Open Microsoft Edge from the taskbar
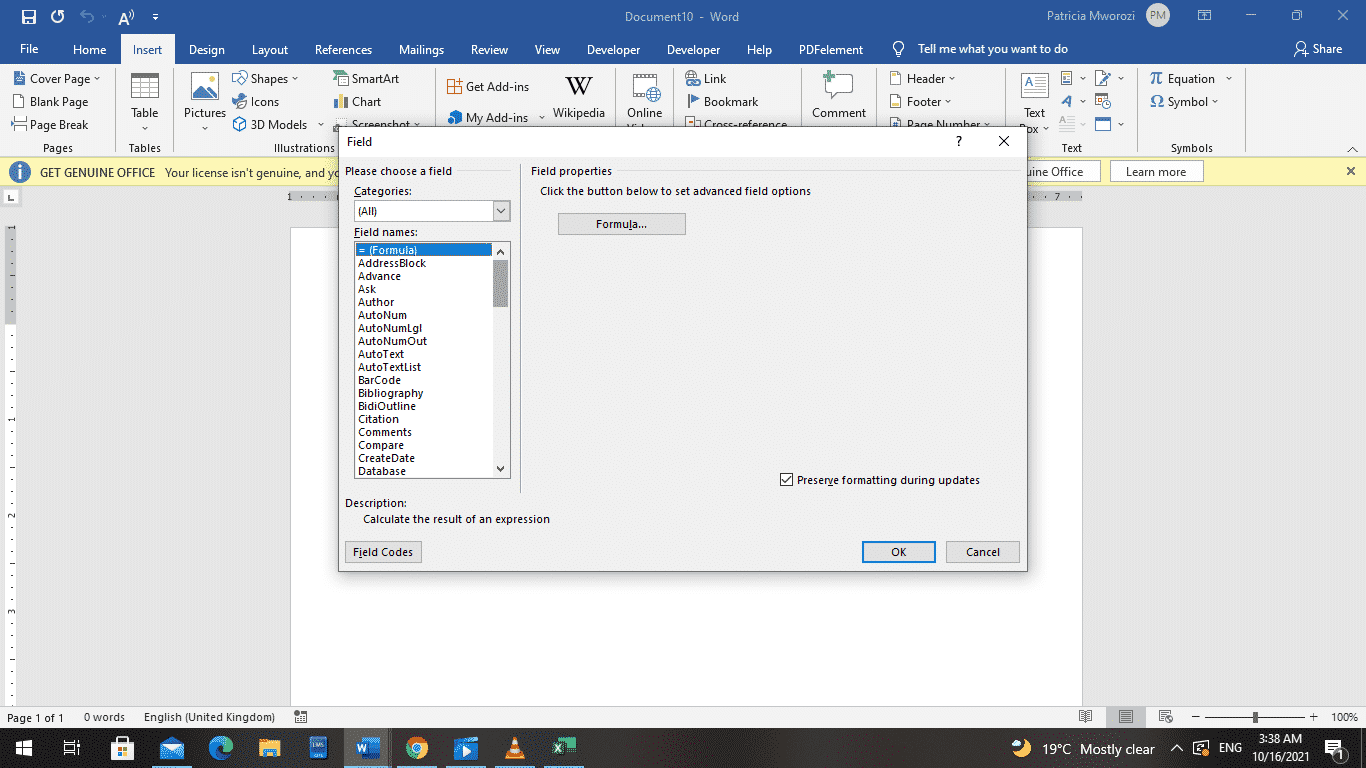This screenshot has width=1366, height=768. point(221,748)
